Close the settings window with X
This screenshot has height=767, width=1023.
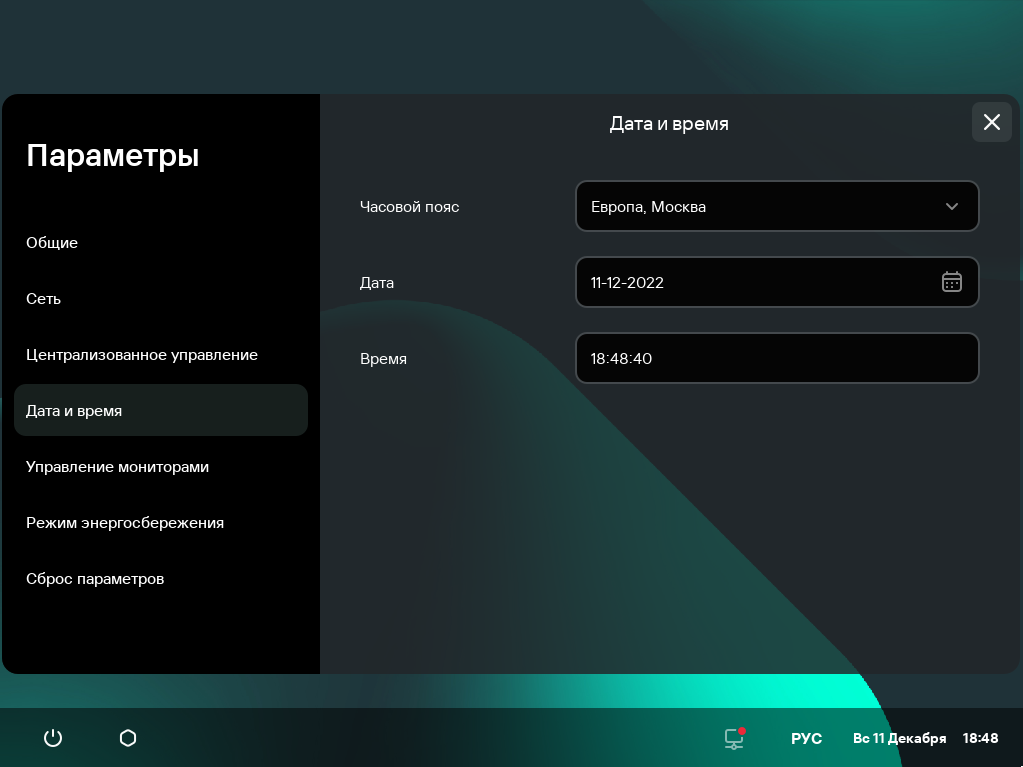(x=991, y=122)
